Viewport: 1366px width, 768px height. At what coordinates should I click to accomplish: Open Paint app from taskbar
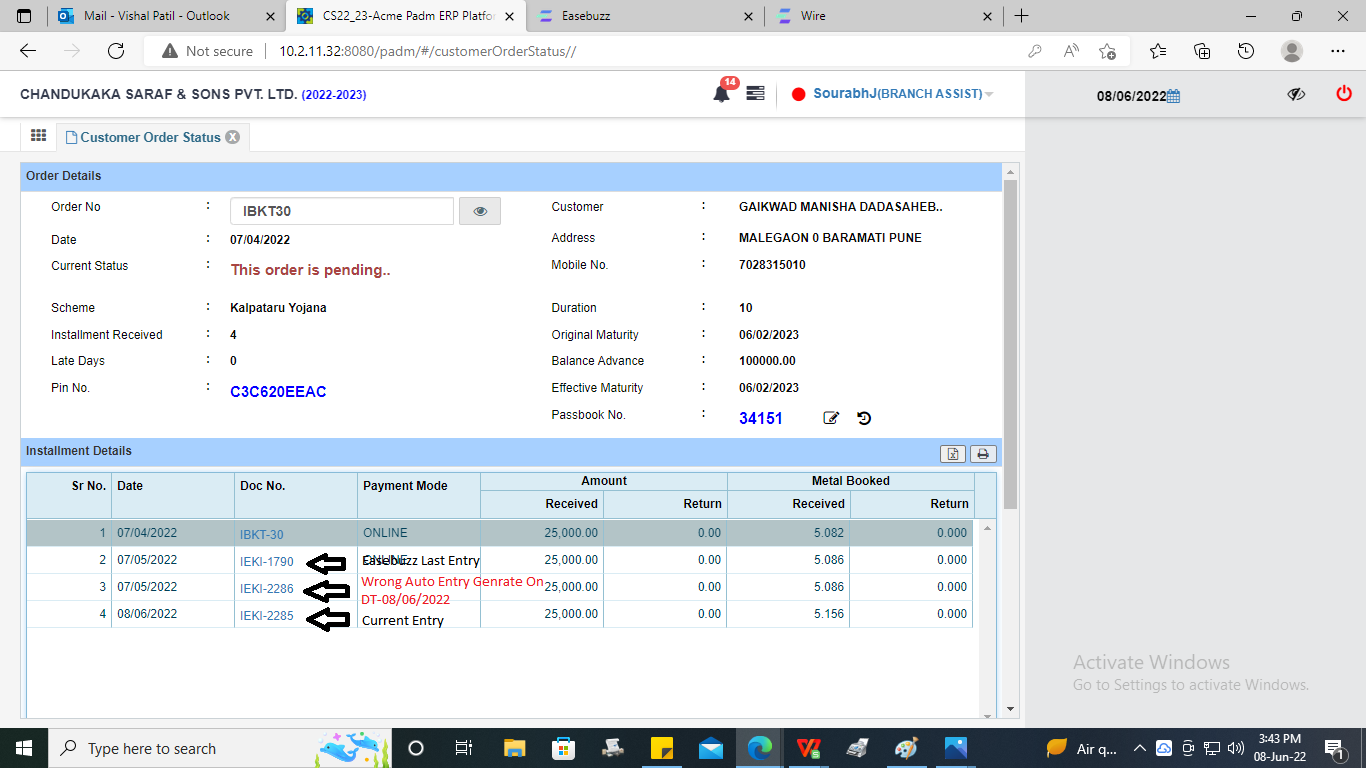point(906,748)
